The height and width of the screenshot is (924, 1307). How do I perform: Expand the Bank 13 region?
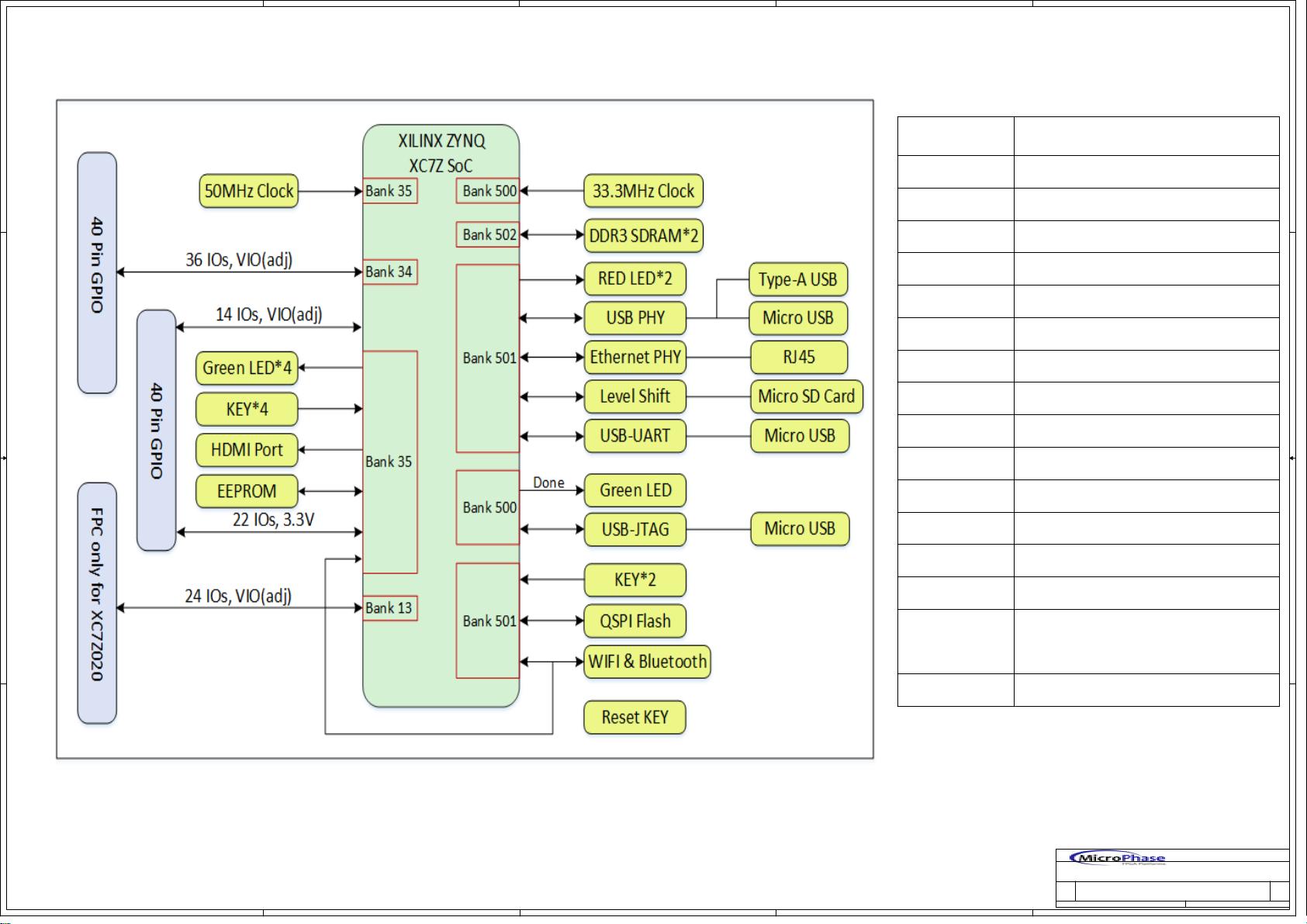390,608
